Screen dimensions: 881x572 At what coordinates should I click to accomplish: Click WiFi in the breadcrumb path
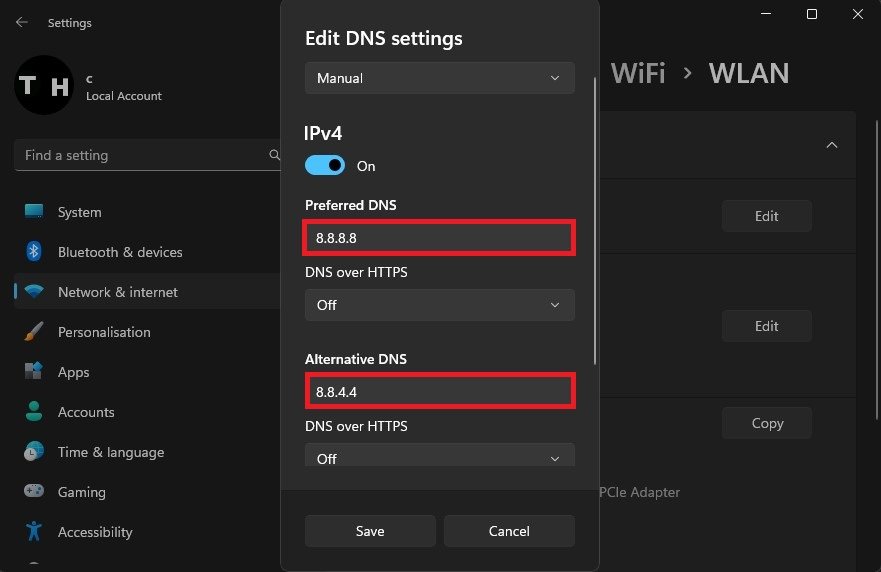point(638,73)
